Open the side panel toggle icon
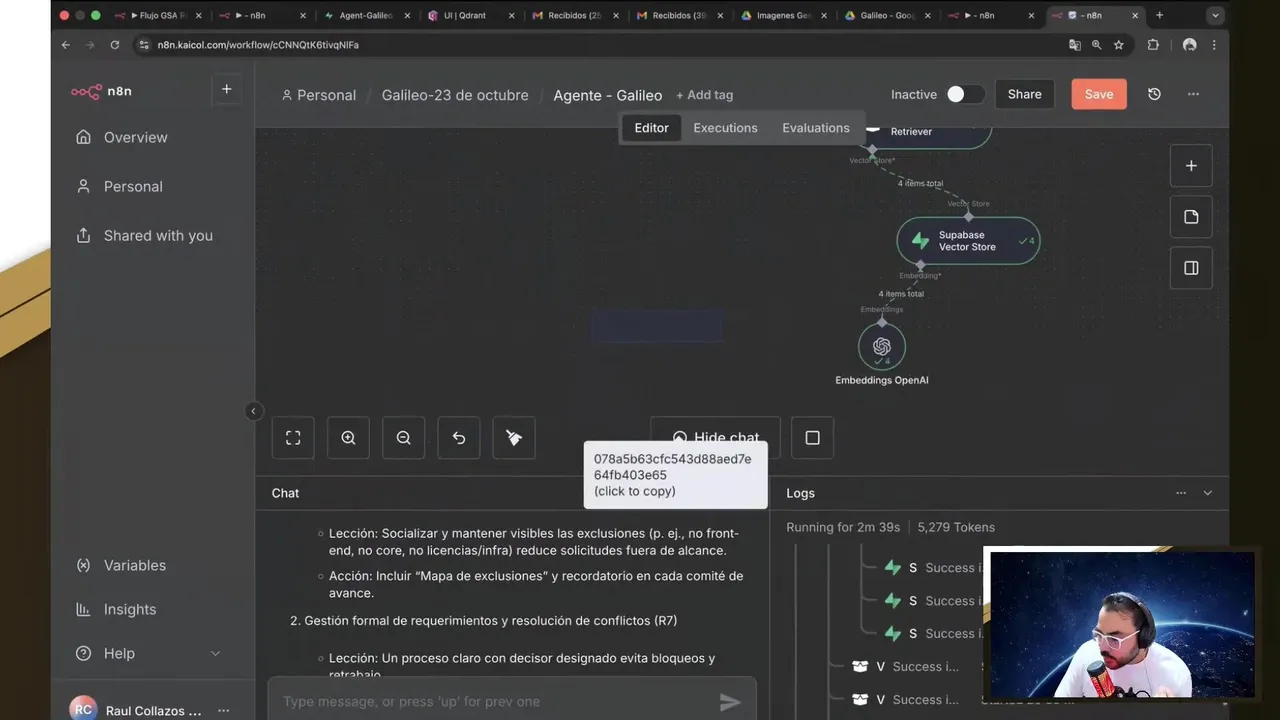 (1191, 268)
